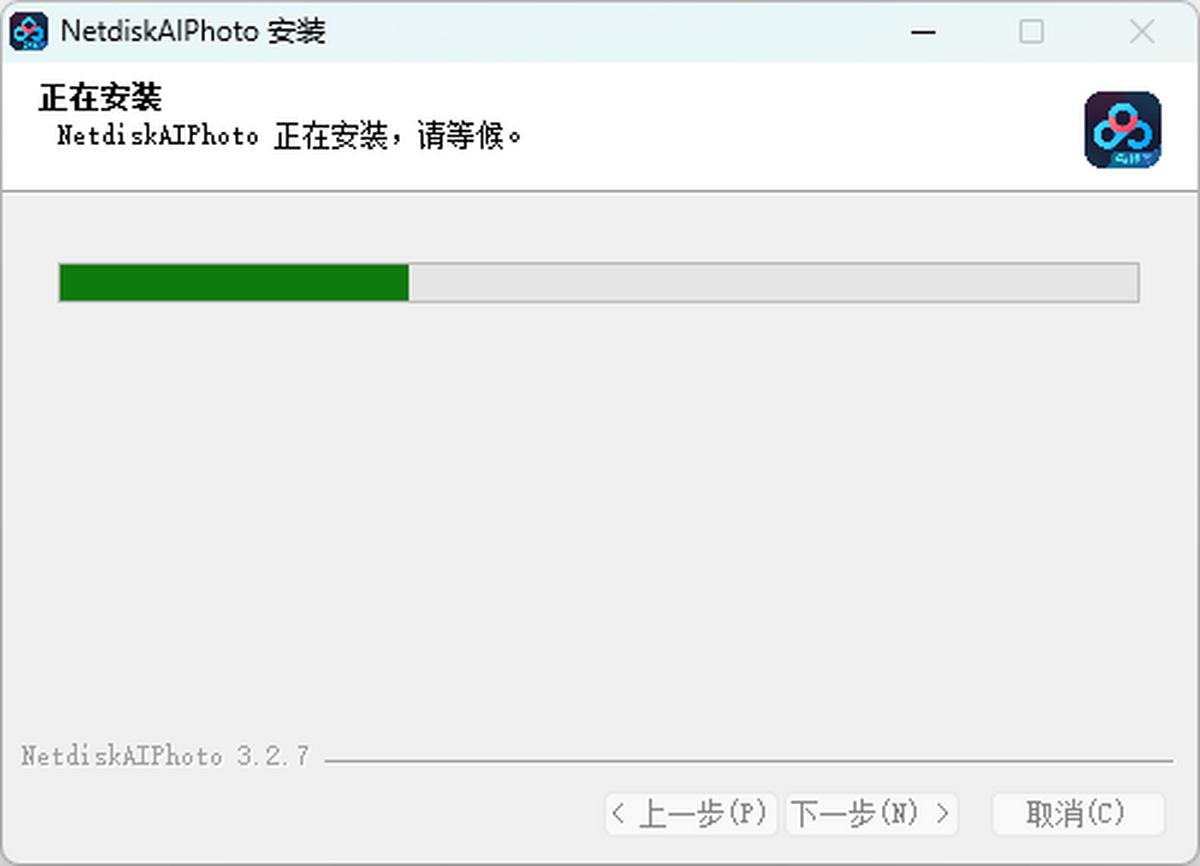Click the separator line beside the version label

click(748, 761)
